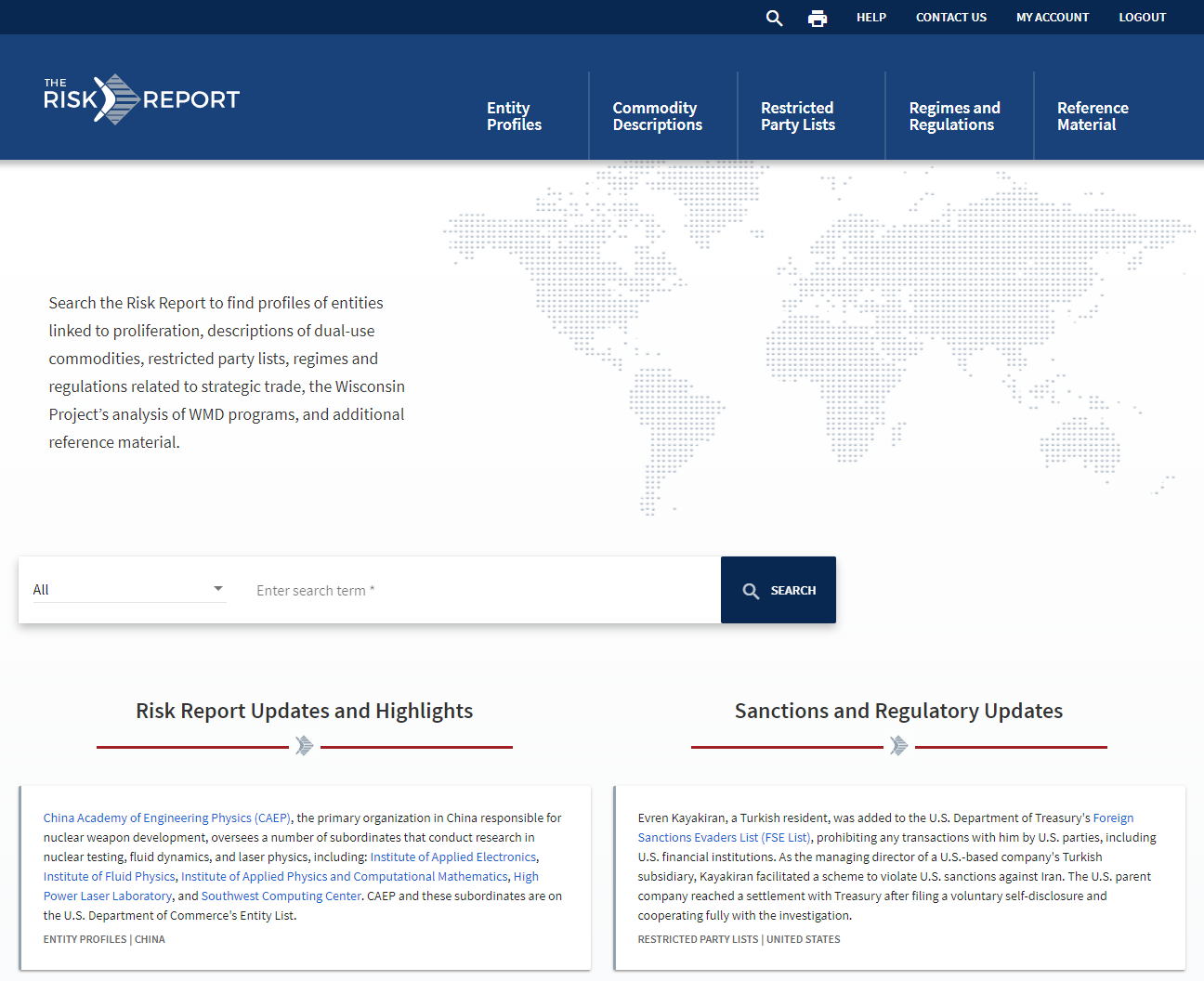1204x981 pixels.
Task: Open the Risk Report logo home link
Action: [141, 99]
